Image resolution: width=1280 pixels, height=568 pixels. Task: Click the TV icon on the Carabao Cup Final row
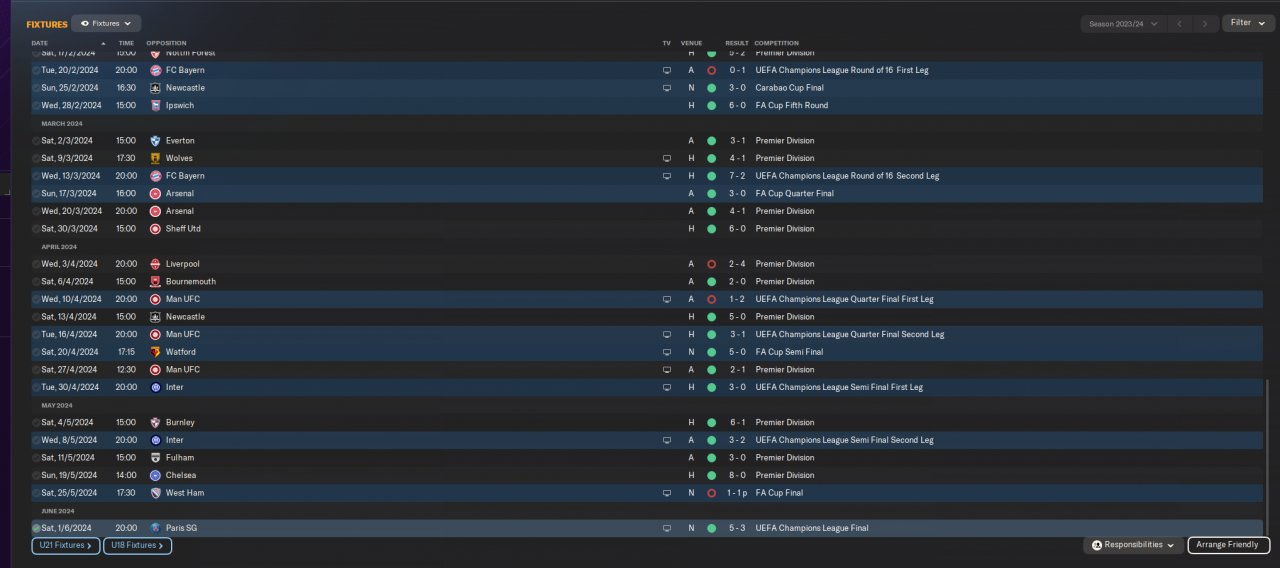click(667, 88)
